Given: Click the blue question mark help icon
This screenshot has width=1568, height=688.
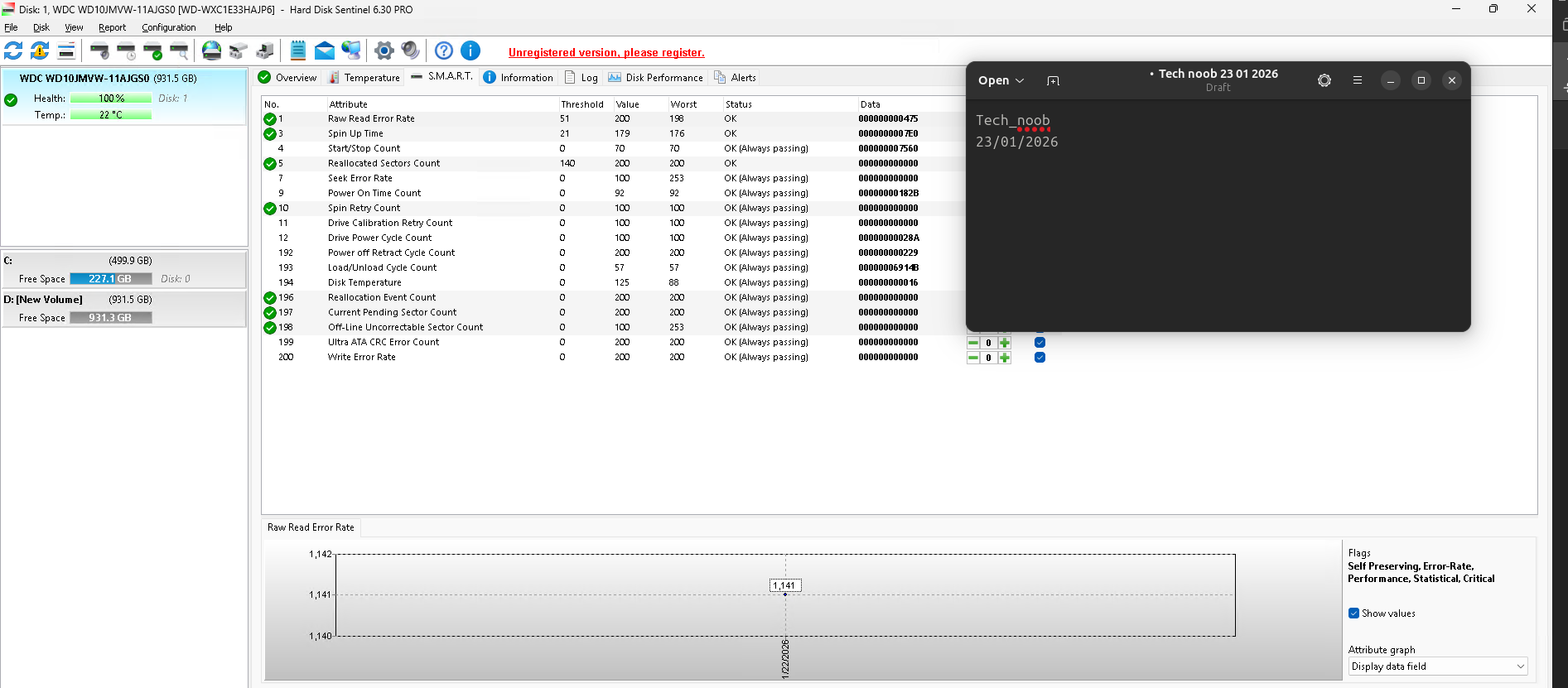Looking at the screenshot, I should [x=444, y=51].
